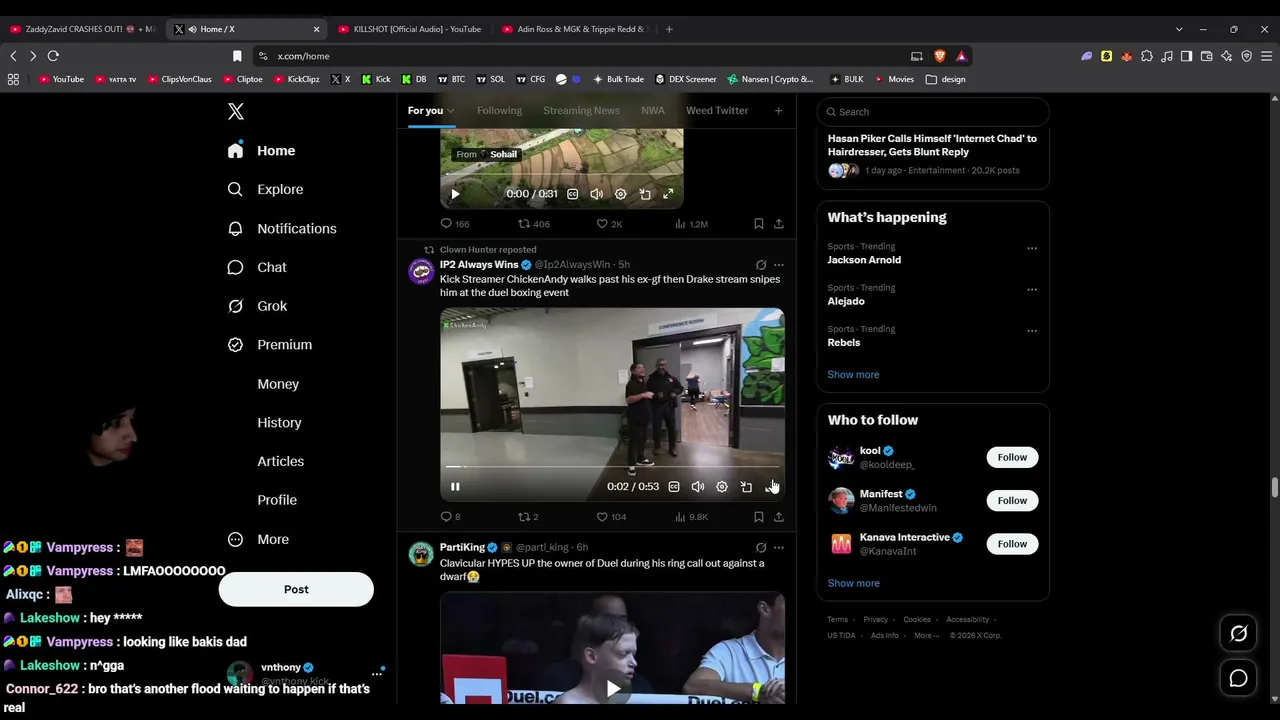Open more options on IP2 Always Wins post
This screenshot has width=1280, height=720.
779,265
